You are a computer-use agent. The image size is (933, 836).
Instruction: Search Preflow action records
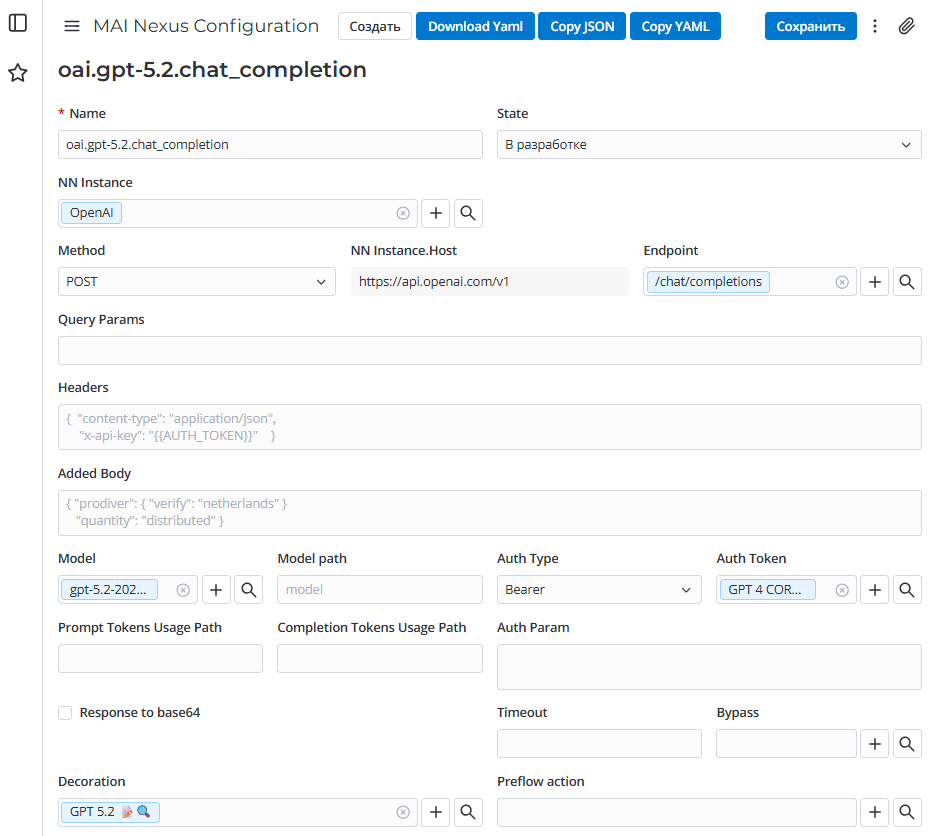click(x=907, y=812)
